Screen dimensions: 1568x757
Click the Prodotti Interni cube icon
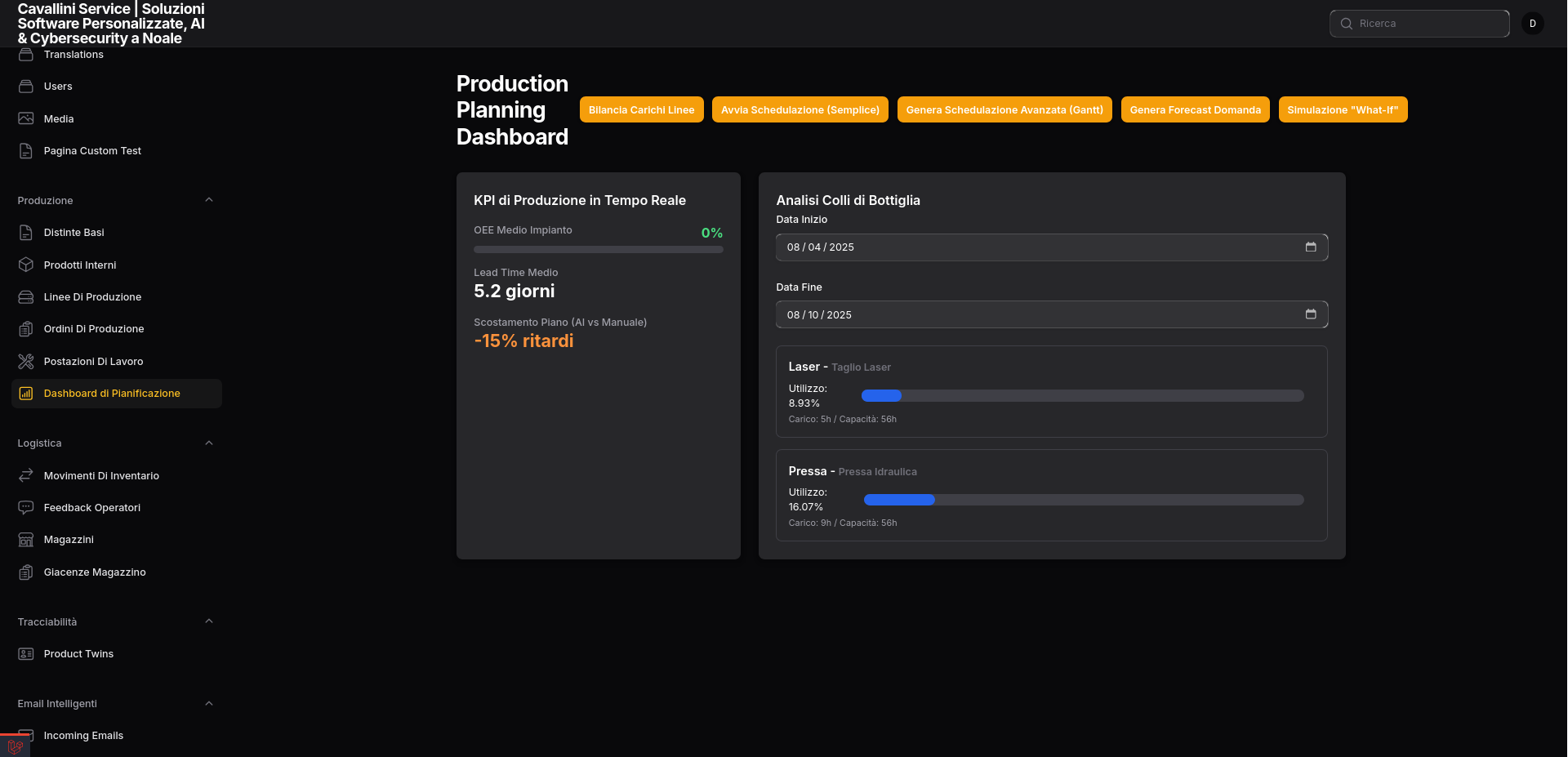(26, 265)
